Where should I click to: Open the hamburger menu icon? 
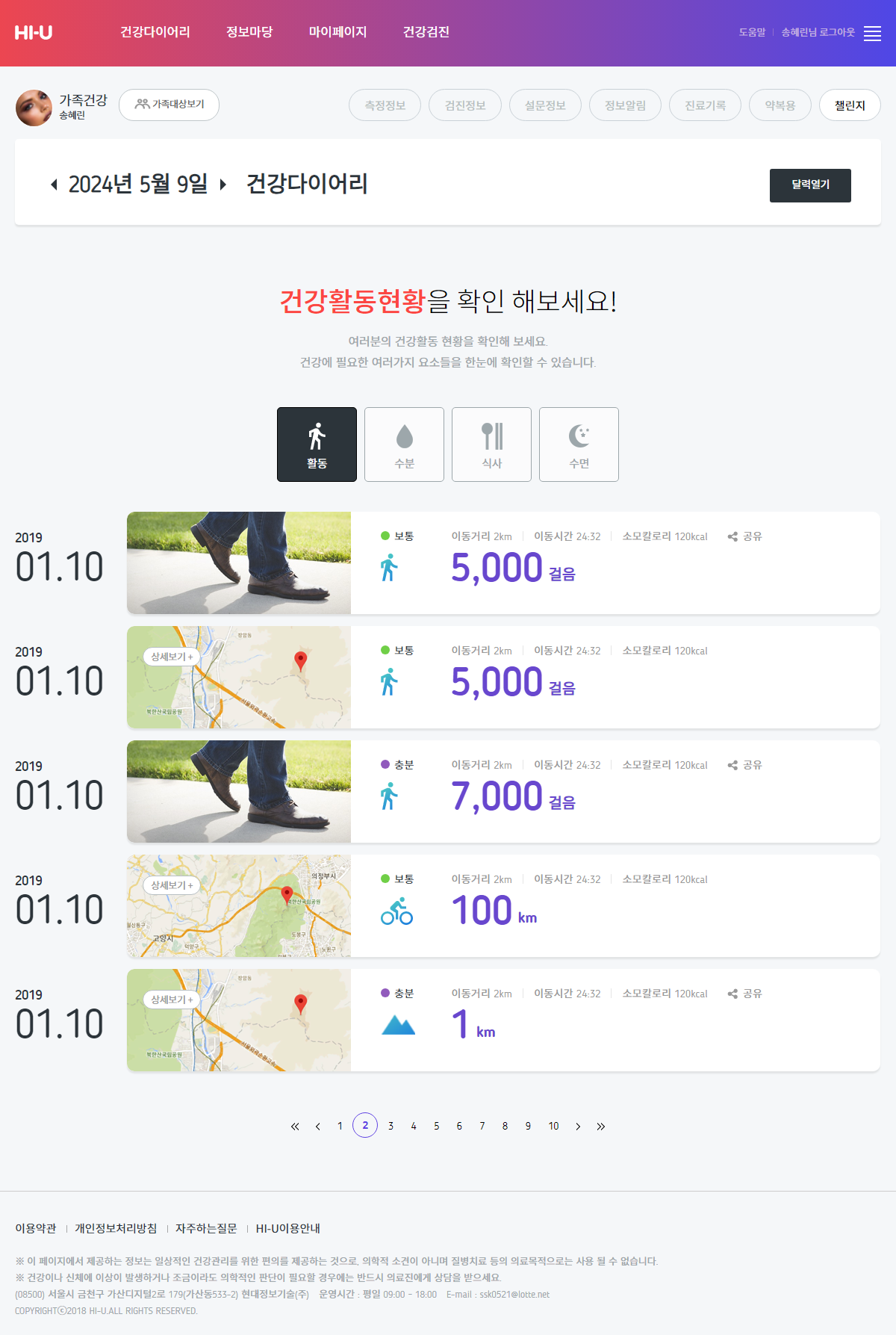pyautogui.click(x=872, y=34)
